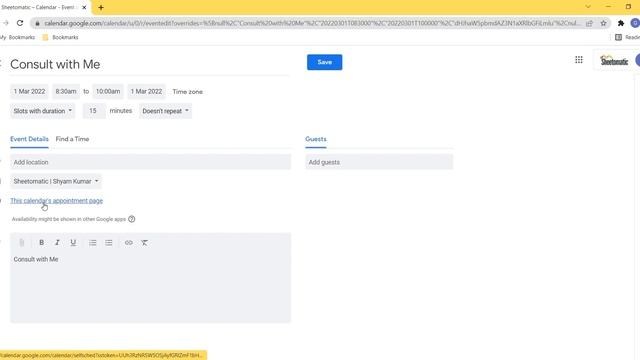
Task: Pick the start date 1 Mar 2022
Action: point(29,91)
